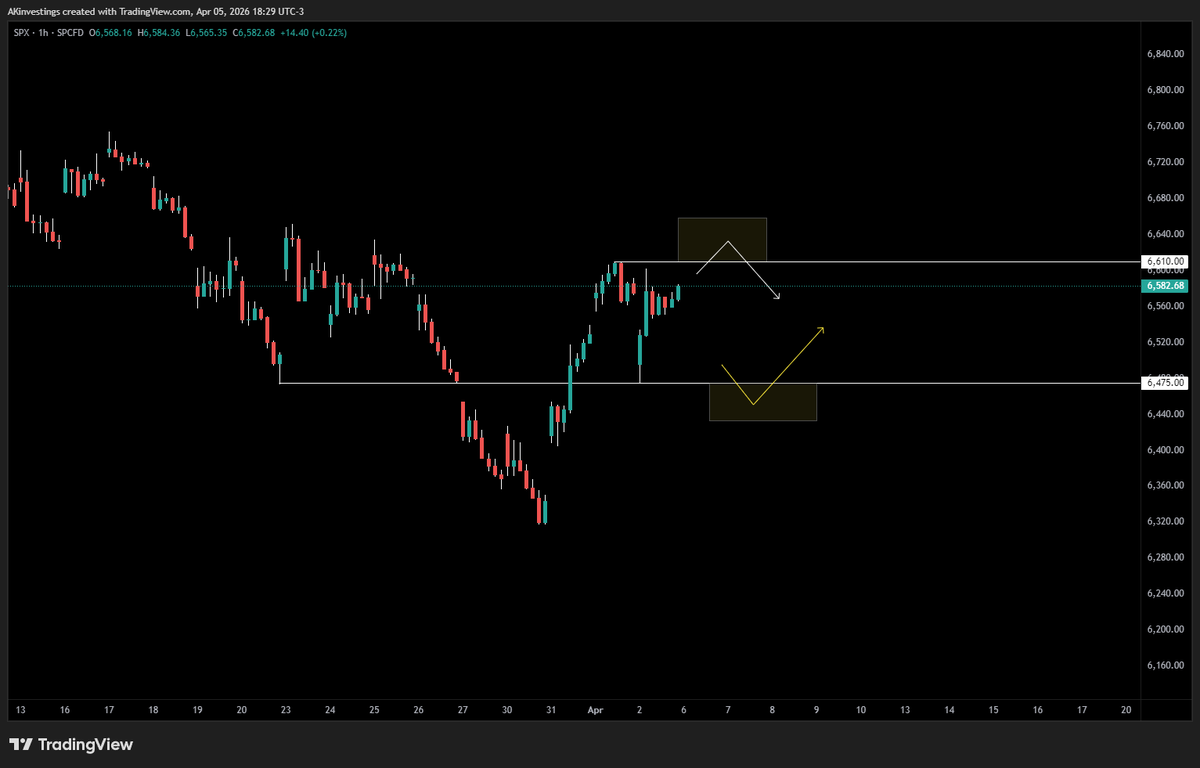Click the SPCFD exchange label in legend
This screenshot has width=1200, height=768.
71,33
